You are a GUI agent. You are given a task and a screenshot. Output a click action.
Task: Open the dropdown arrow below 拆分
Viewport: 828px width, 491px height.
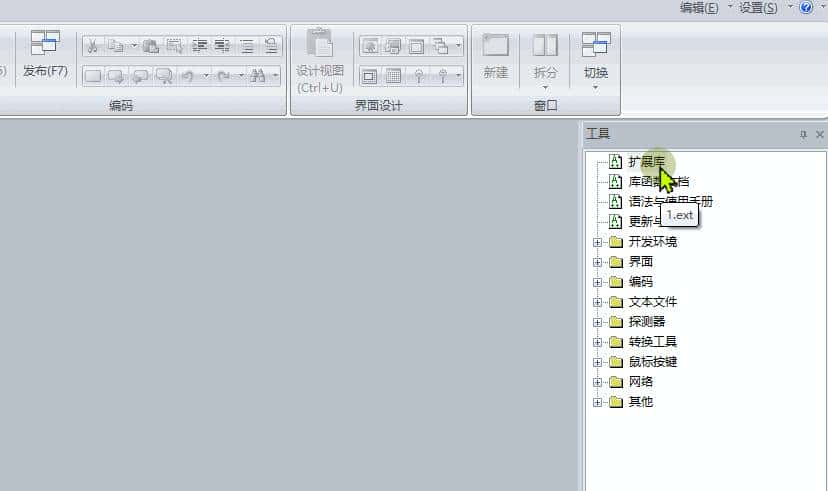point(545,87)
